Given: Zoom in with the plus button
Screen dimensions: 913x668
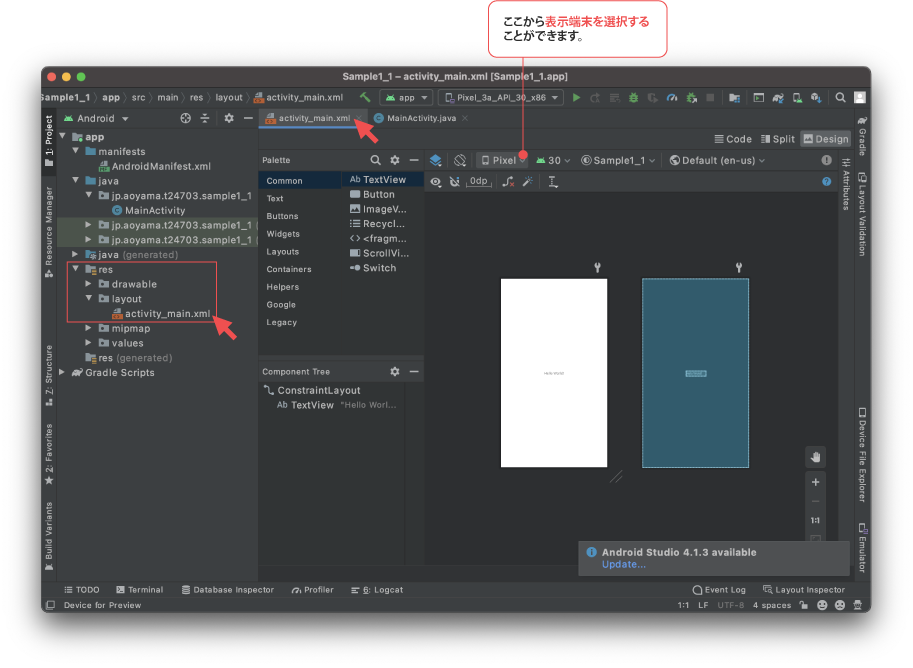Looking at the screenshot, I should [815, 482].
